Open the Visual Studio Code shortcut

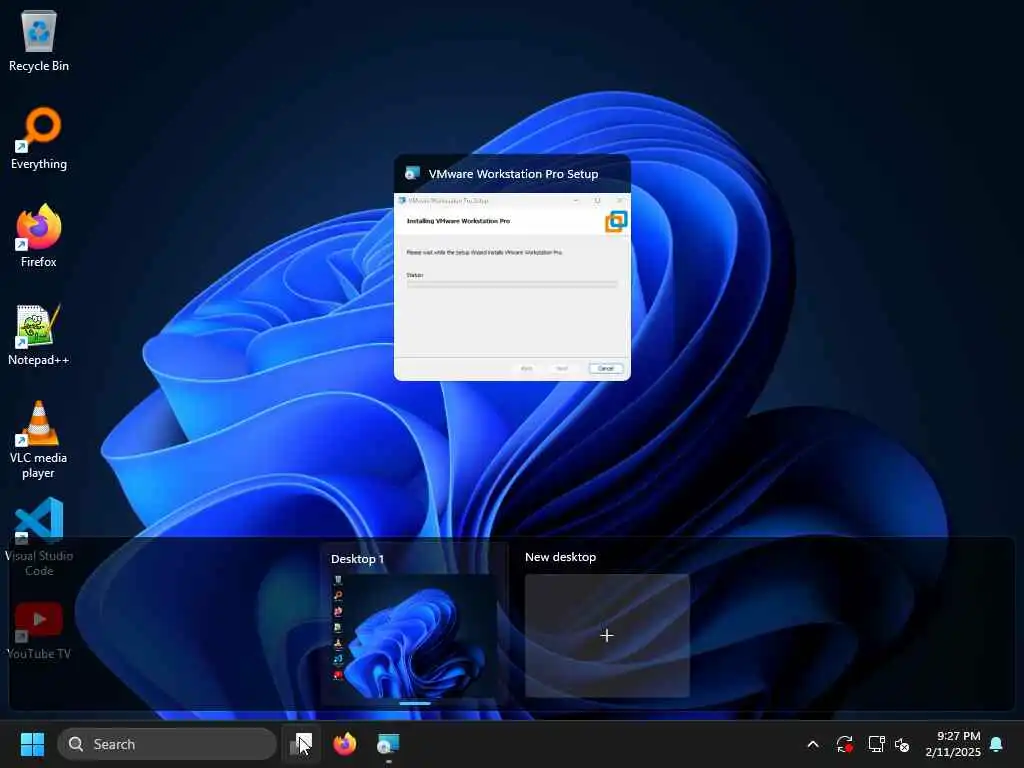pyautogui.click(x=39, y=537)
